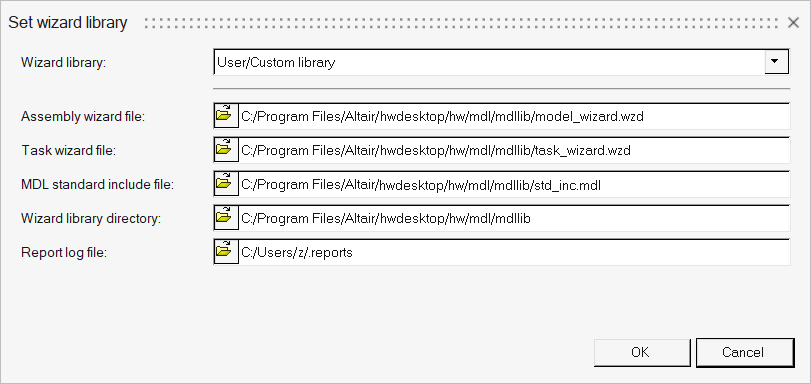Viewport: 811px width, 384px height.
Task: Click the "Wizard library:" label
Action: (x=63, y=63)
